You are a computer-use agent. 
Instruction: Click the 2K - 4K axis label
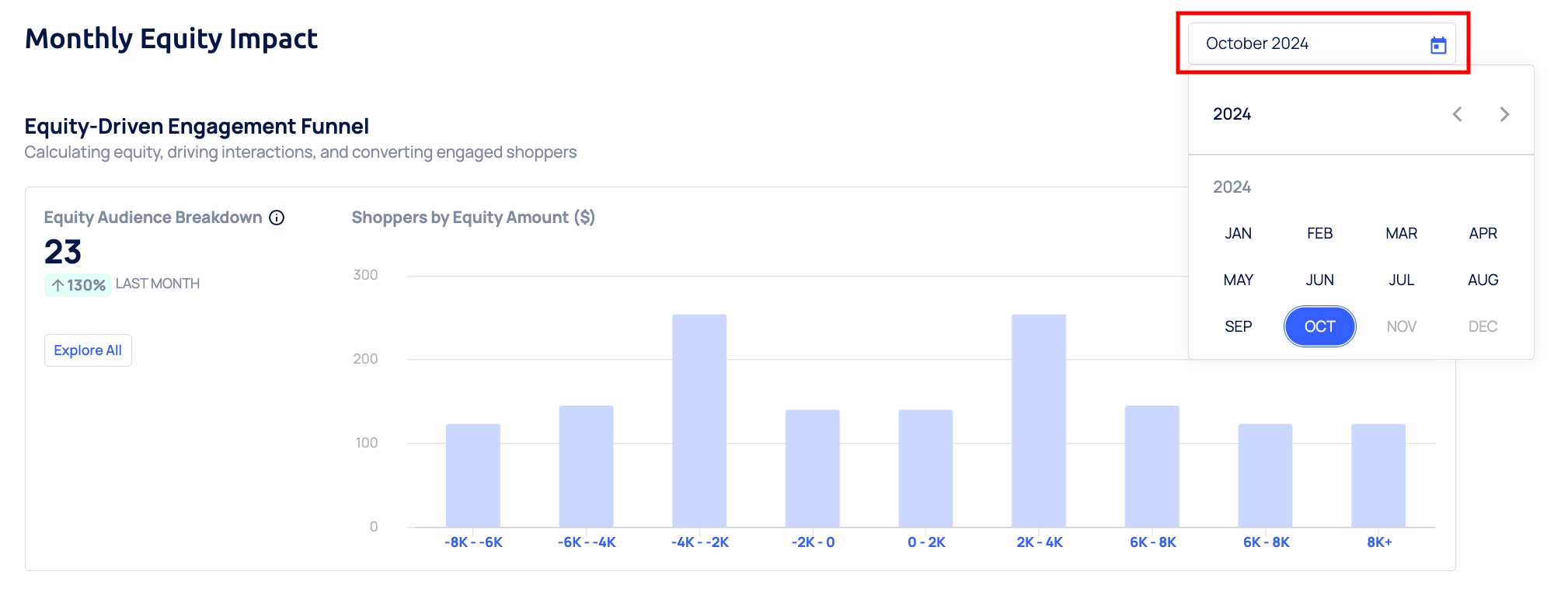coord(1039,542)
